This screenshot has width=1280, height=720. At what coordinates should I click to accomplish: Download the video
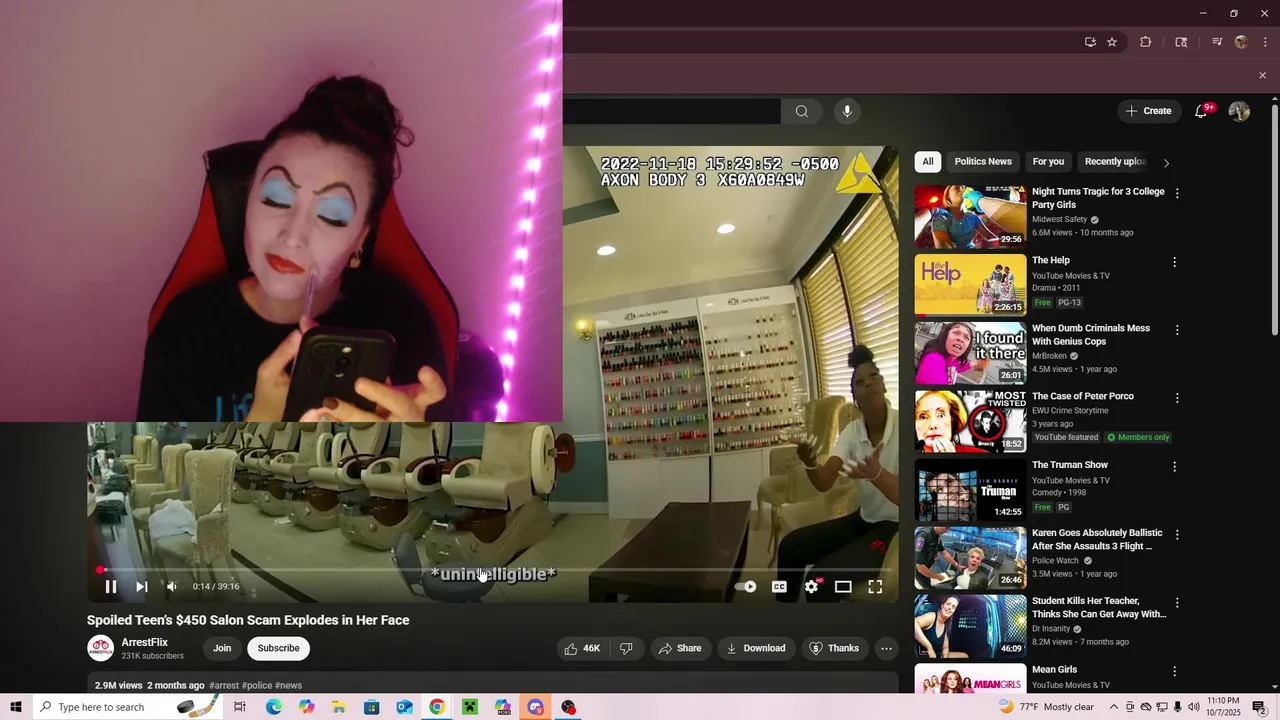click(x=756, y=648)
